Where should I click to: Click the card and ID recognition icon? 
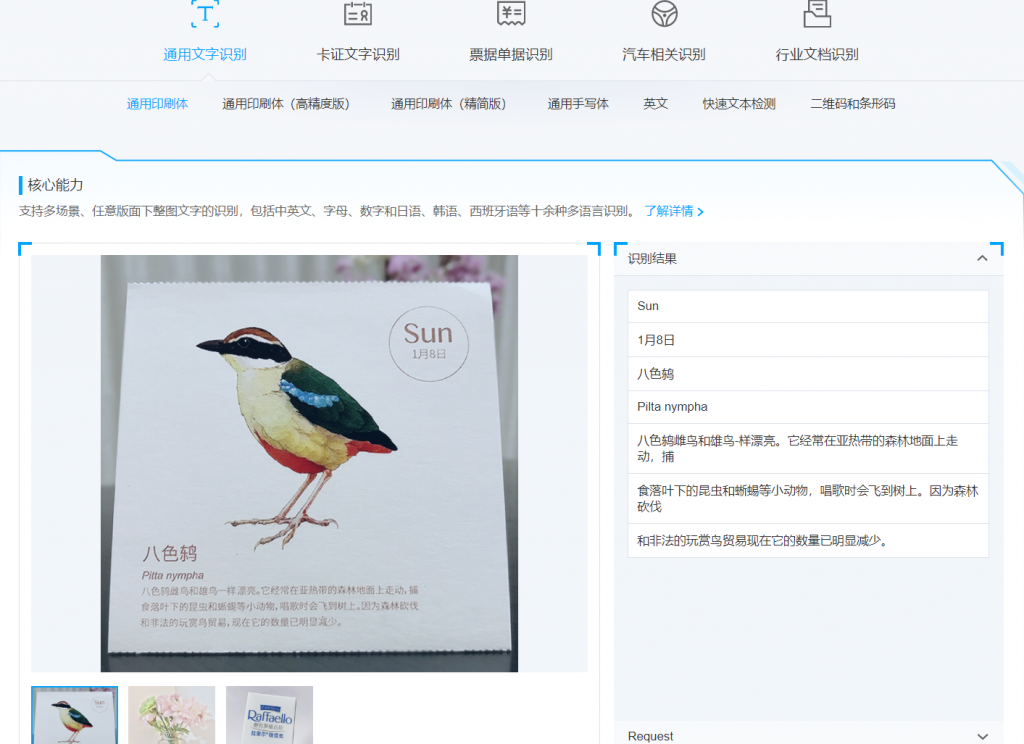[358, 13]
